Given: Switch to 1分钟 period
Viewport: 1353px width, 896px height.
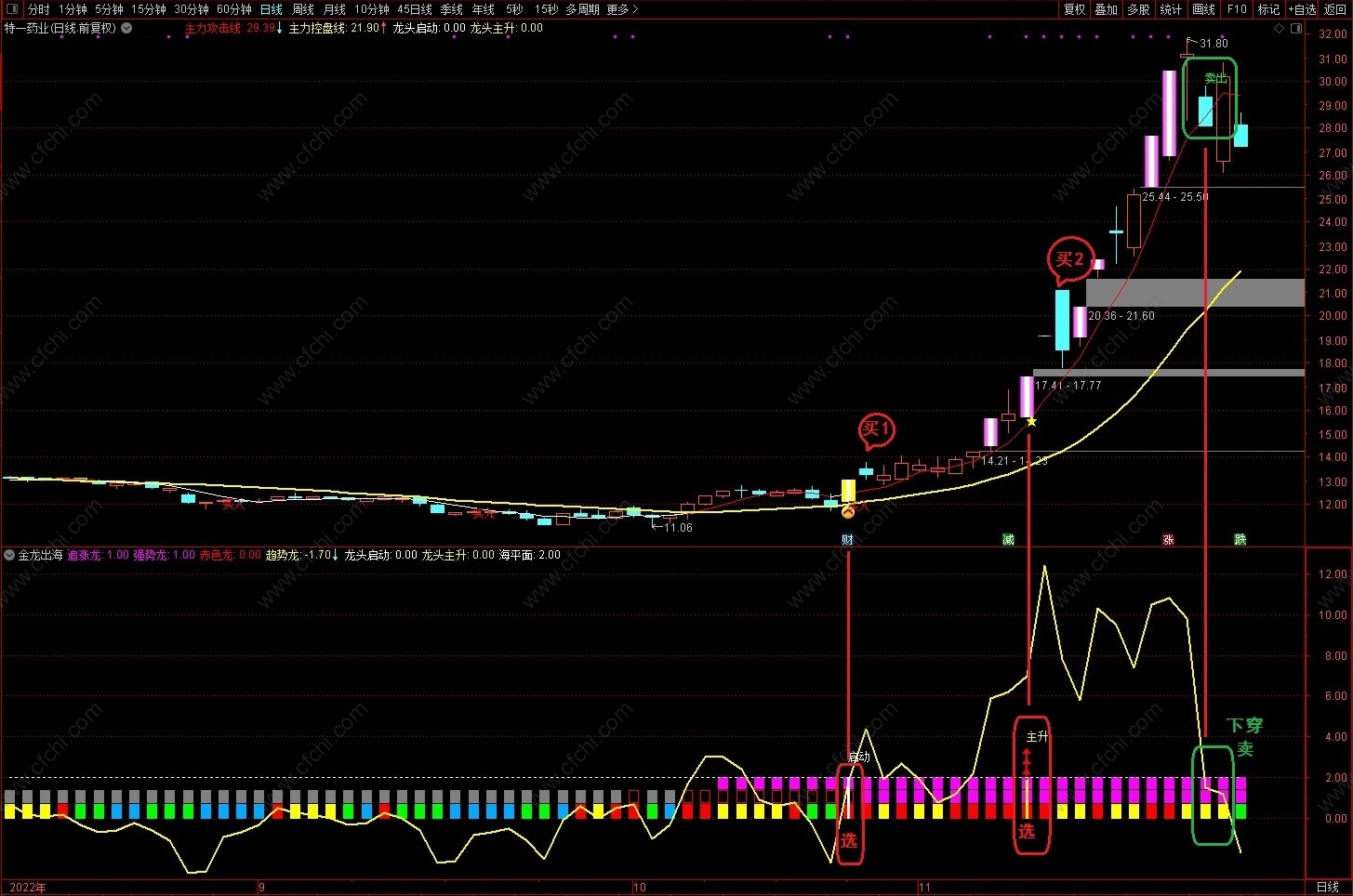Looking at the screenshot, I should pos(73,9).
